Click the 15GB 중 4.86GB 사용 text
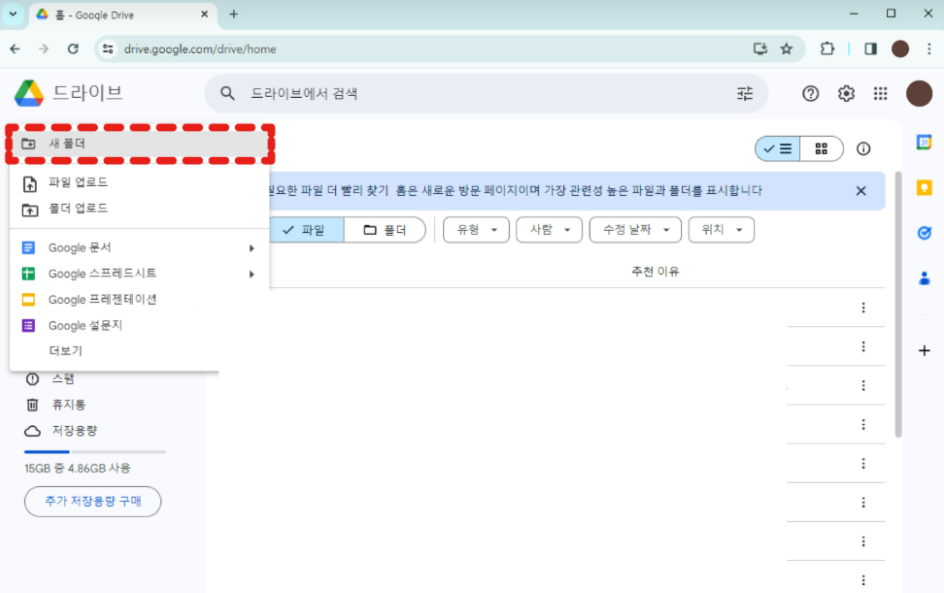 77,468
